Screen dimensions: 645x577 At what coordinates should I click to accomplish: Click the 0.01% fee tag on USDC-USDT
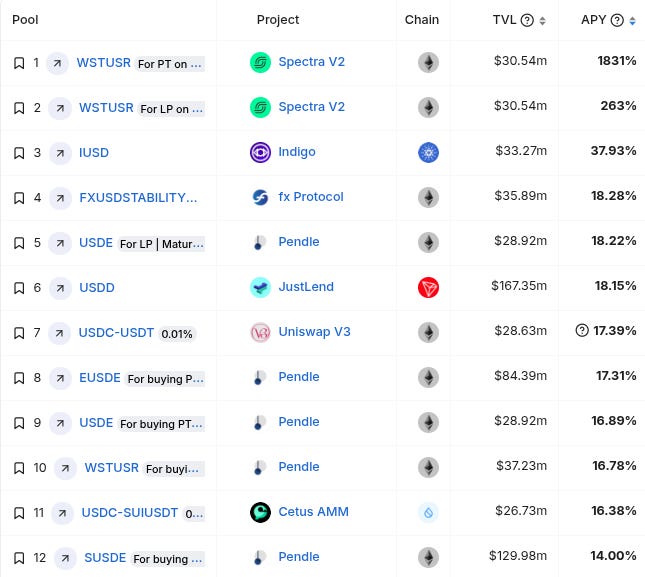point(177,334)
